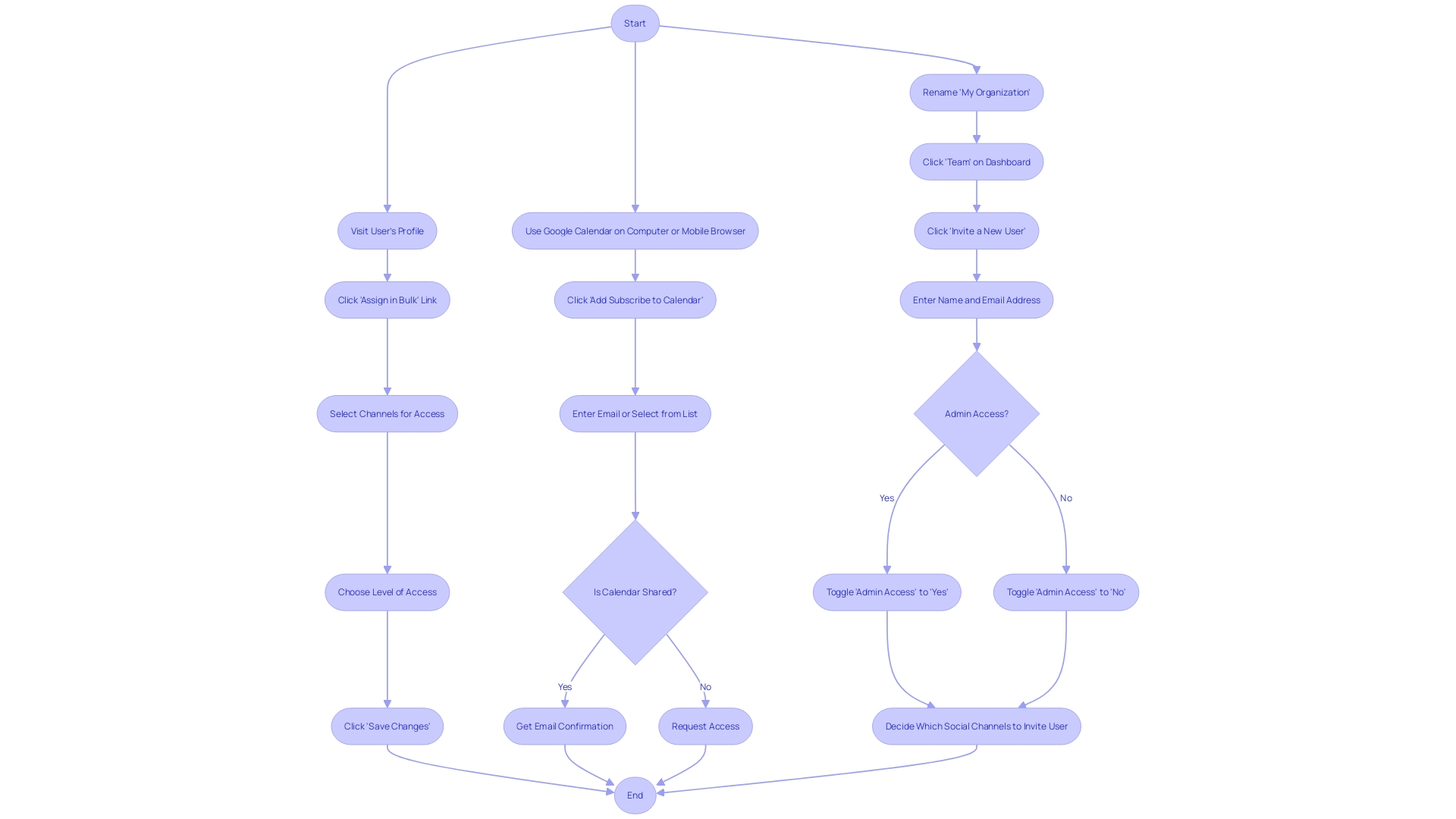
Task: Select 'Rename My Organization' step node
Action: coord(976,92)
